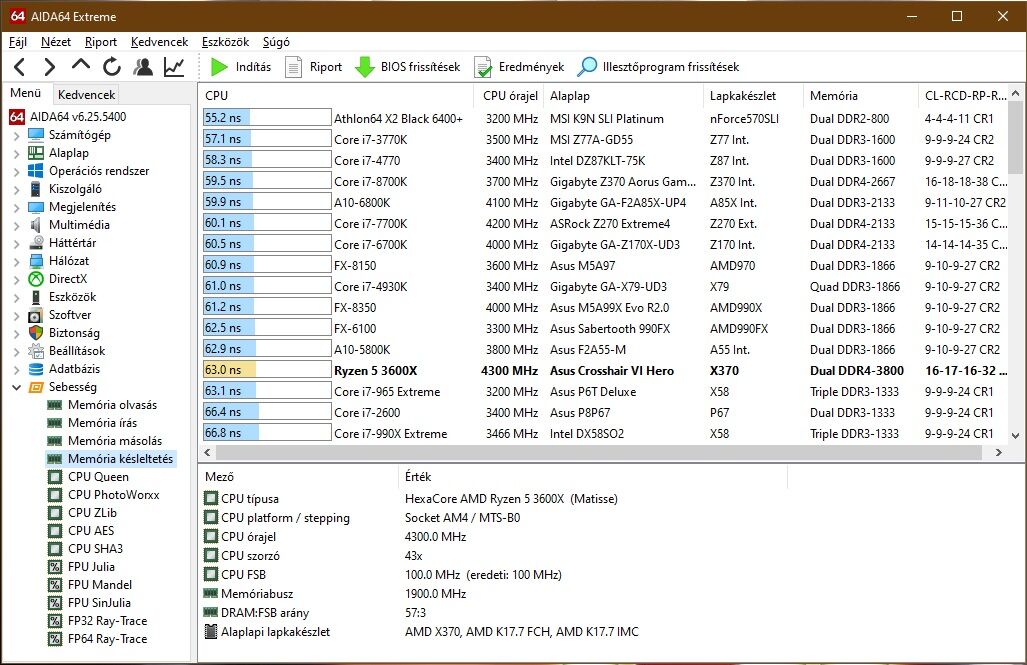Open CPU AES benchmark
1027x665 pixels.
[x=91, y=531]
